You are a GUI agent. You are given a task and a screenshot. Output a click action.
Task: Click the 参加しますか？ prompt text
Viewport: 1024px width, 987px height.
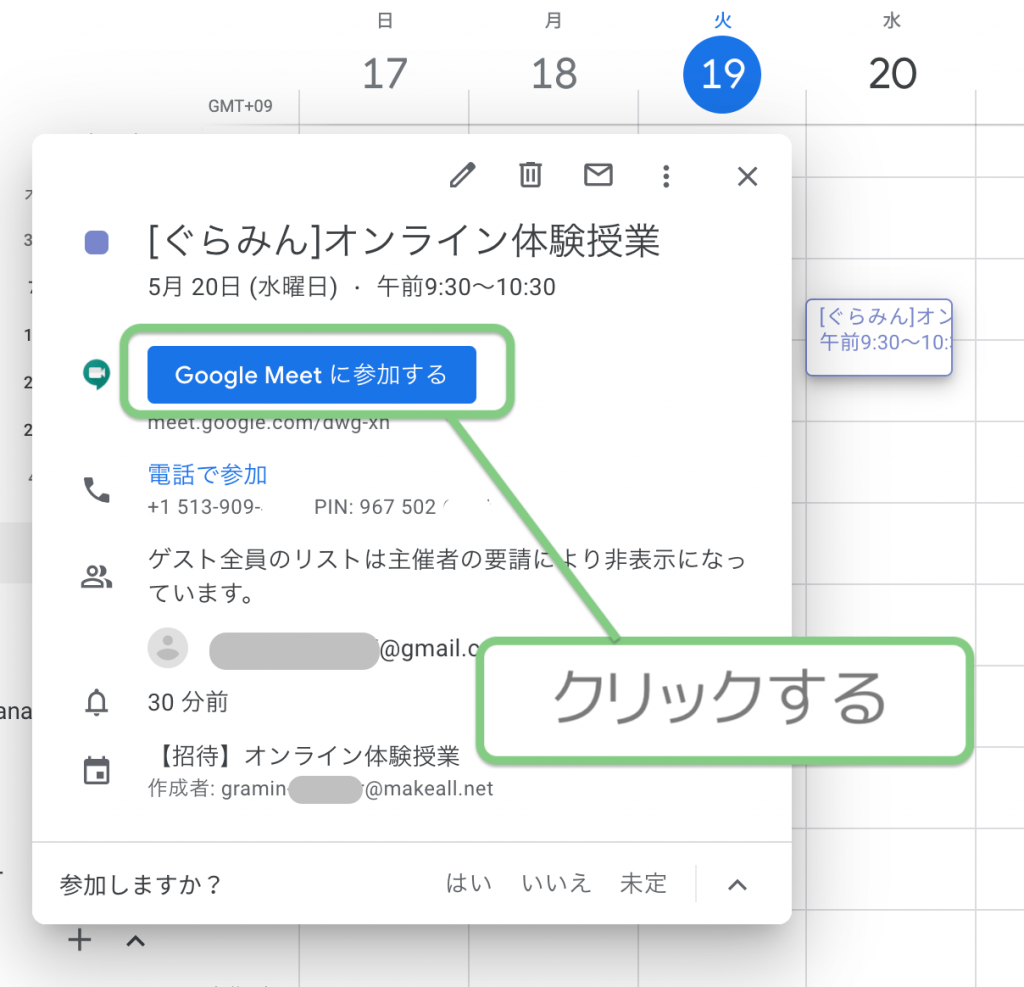coord(141,884)
